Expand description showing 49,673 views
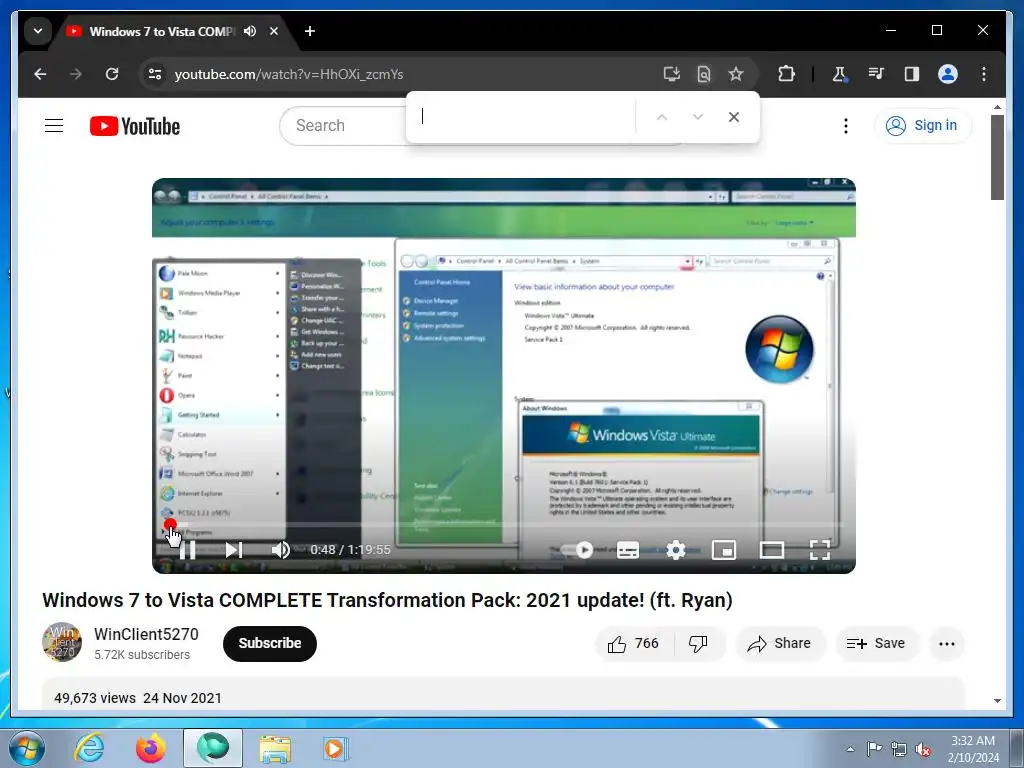 503,694
